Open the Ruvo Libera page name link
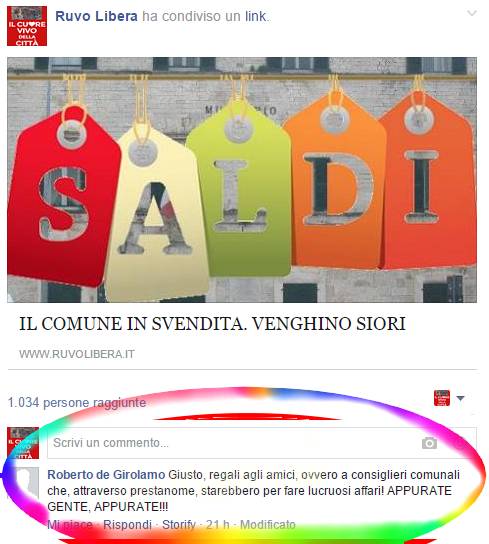 pyautogui.click(x=96, y=16)
